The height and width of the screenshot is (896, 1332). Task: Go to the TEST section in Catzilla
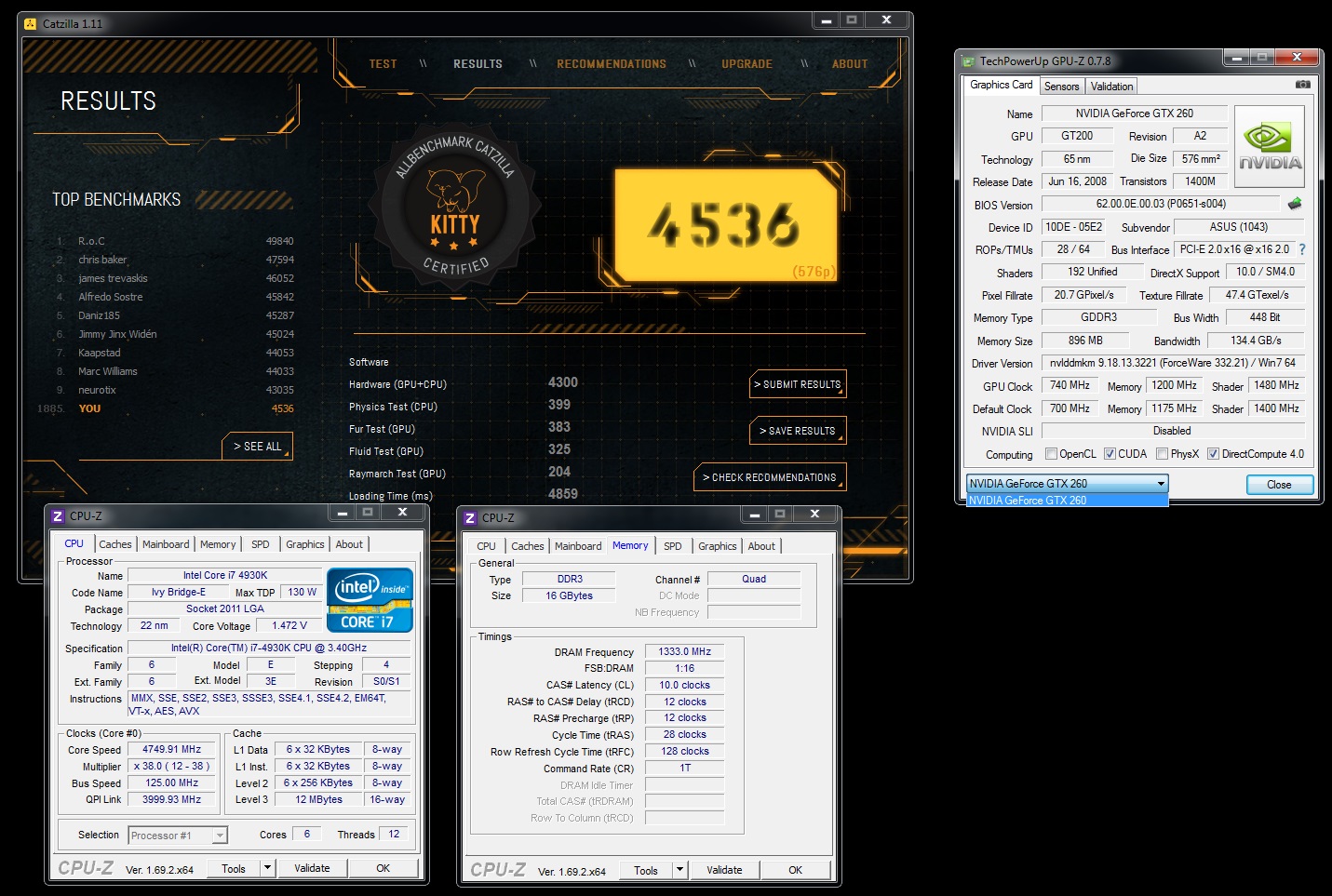pos(383,64)
